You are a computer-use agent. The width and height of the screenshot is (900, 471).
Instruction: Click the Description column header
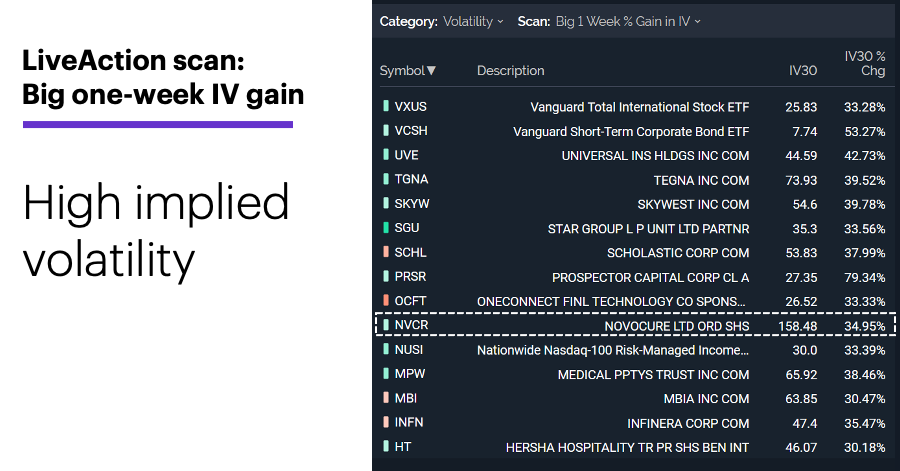[x=510, y=71]
